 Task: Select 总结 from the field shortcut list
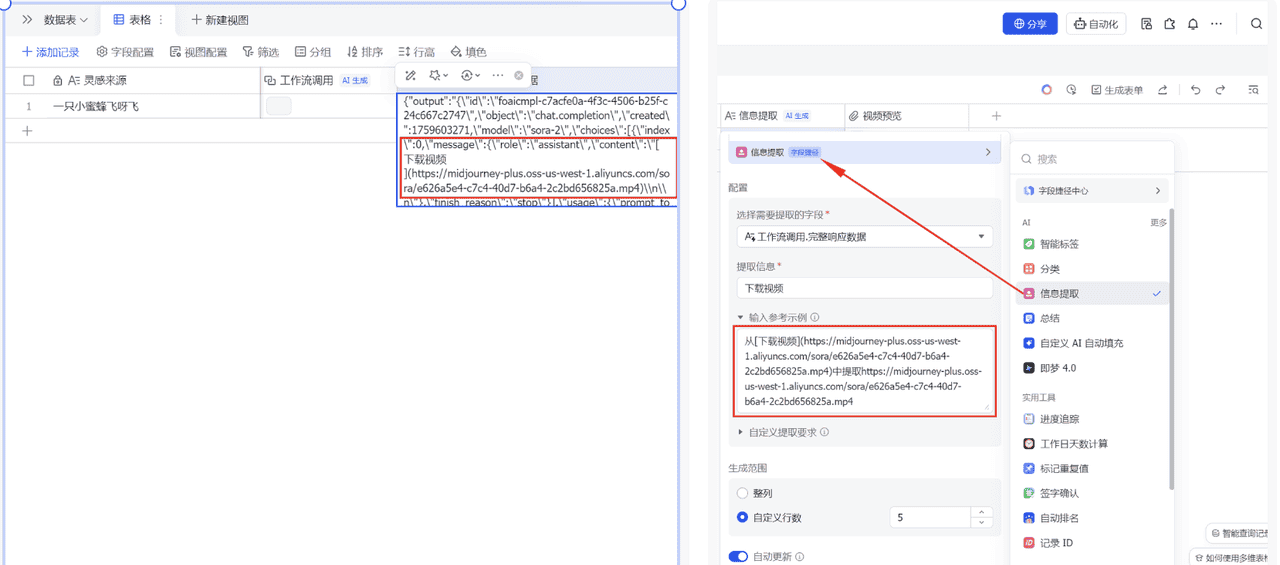(x=1049, y=318)
